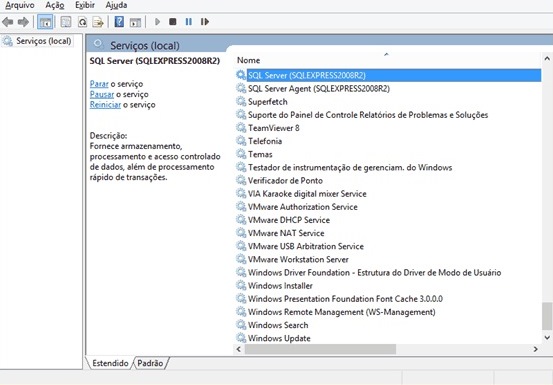Select the TeamViewer 8 service

[x=388, y=128]
